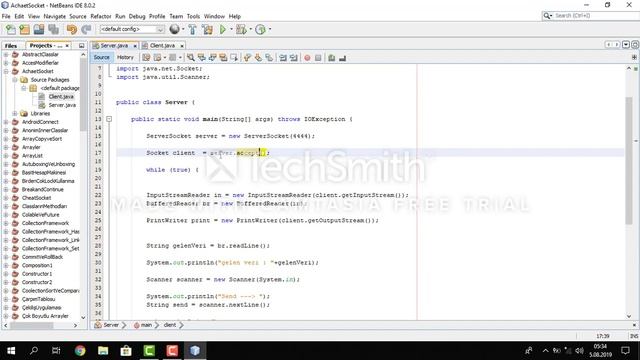Click the Undo arrow icon
The image size is (640, 360).
[x=72, y=29]
